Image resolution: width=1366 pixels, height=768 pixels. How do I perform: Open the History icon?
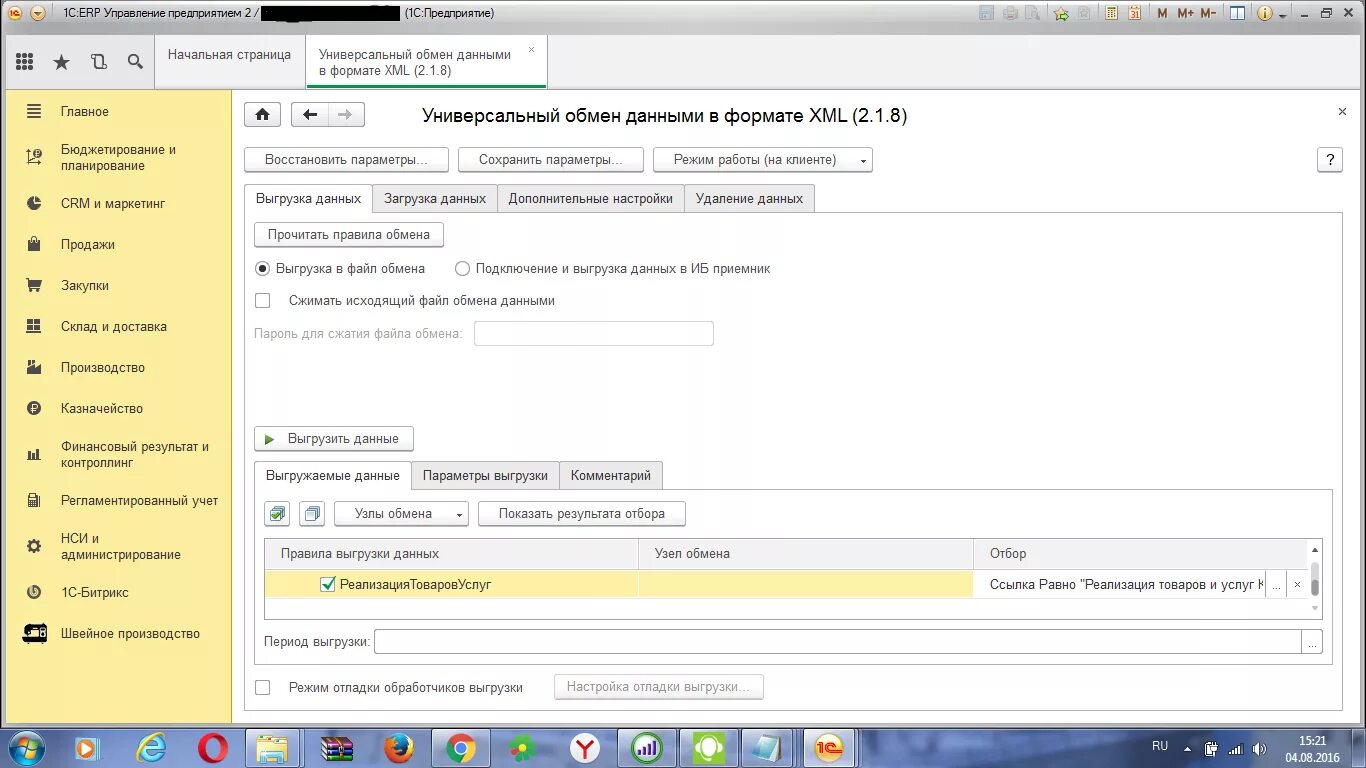pos(98,62)
